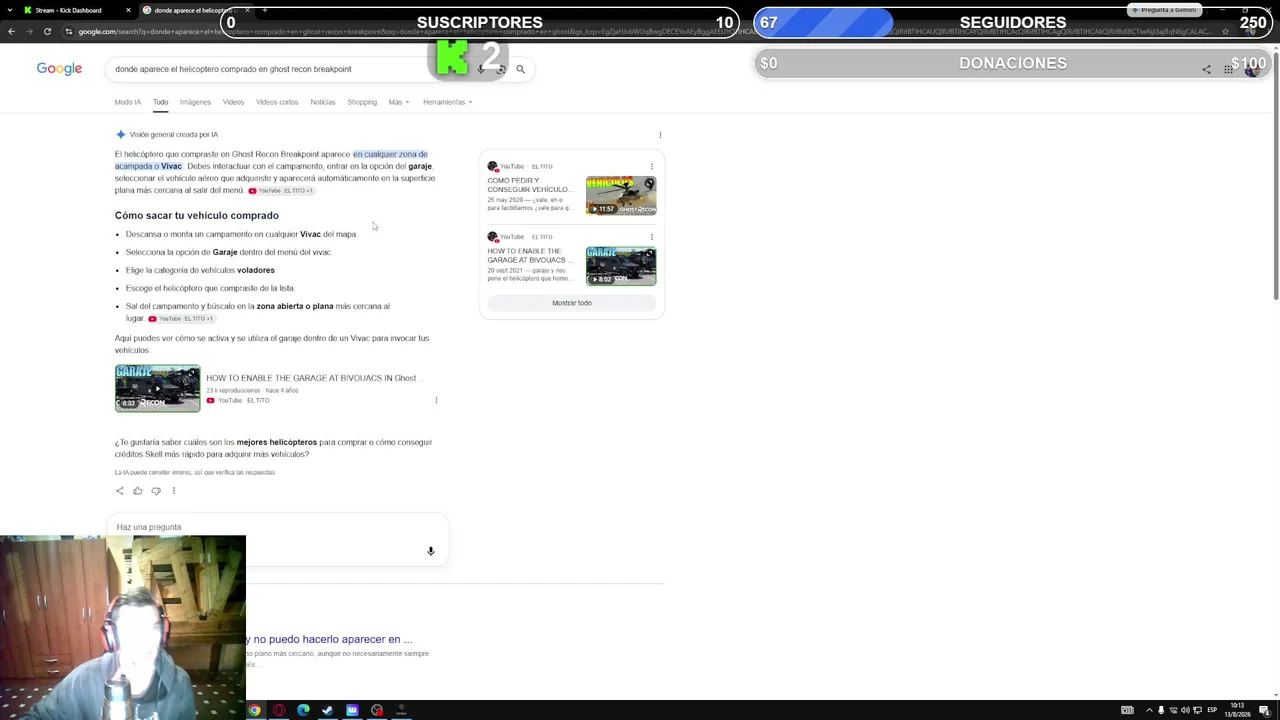Screen dimensions: 1280x720
Task: Select the Todo results tab
Action: [160, 102]
